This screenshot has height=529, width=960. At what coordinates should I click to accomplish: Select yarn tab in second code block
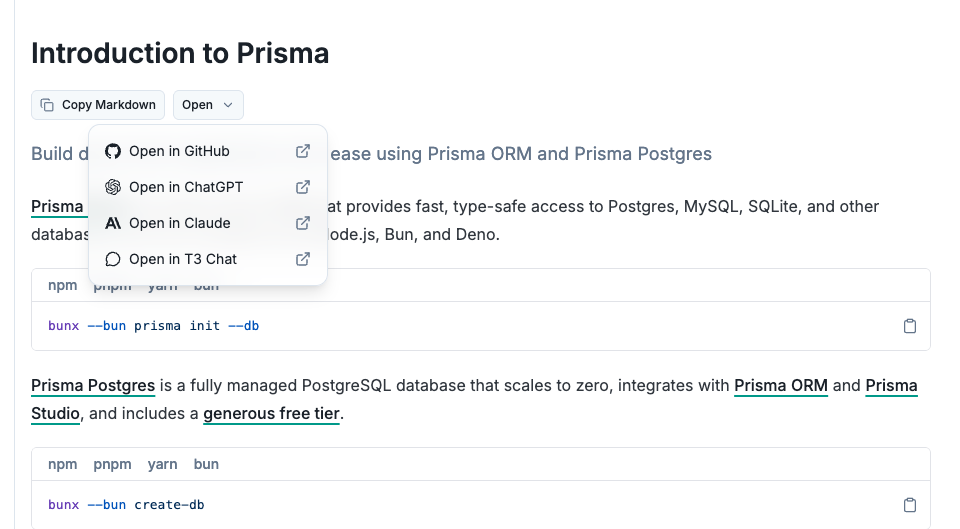[162, 464]
